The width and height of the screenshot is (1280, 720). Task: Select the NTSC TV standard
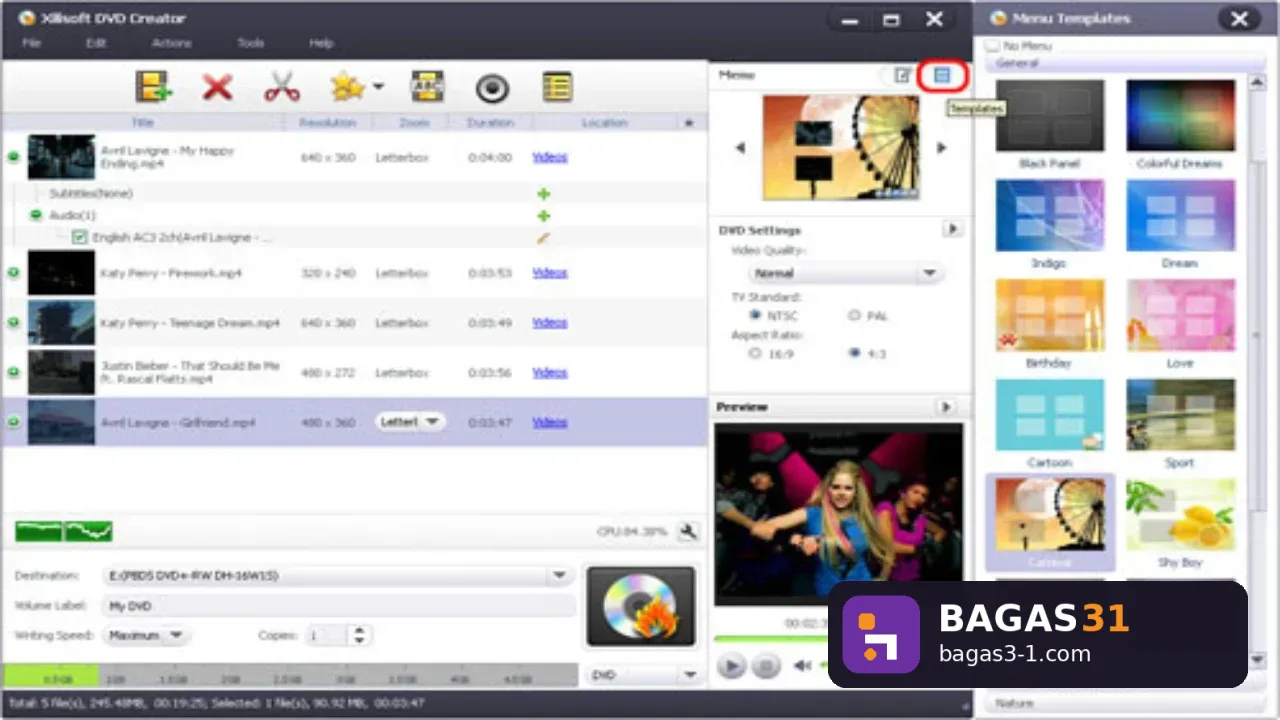tap(755, 315)
